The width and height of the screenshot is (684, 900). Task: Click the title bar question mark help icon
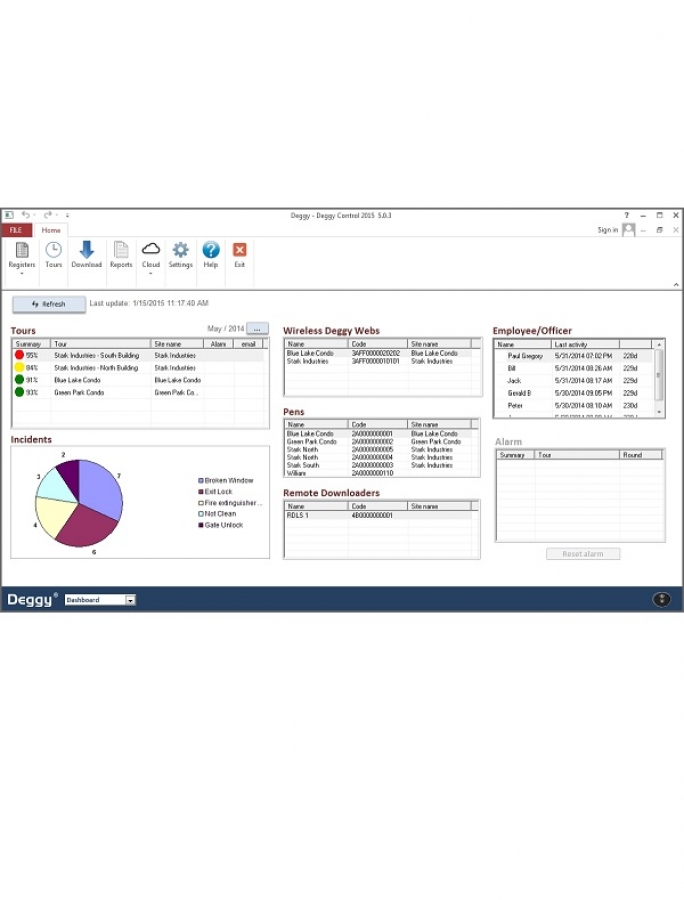(627, 215)
